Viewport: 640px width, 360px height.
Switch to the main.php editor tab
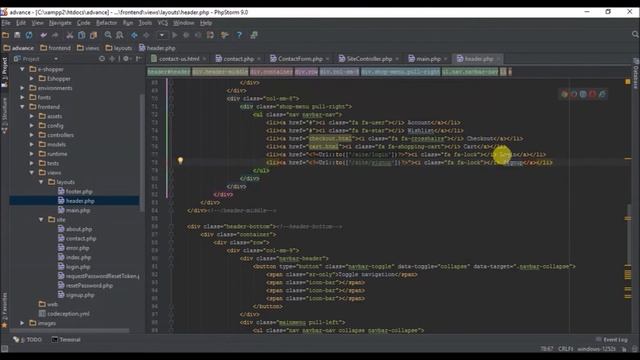[428, 59]
